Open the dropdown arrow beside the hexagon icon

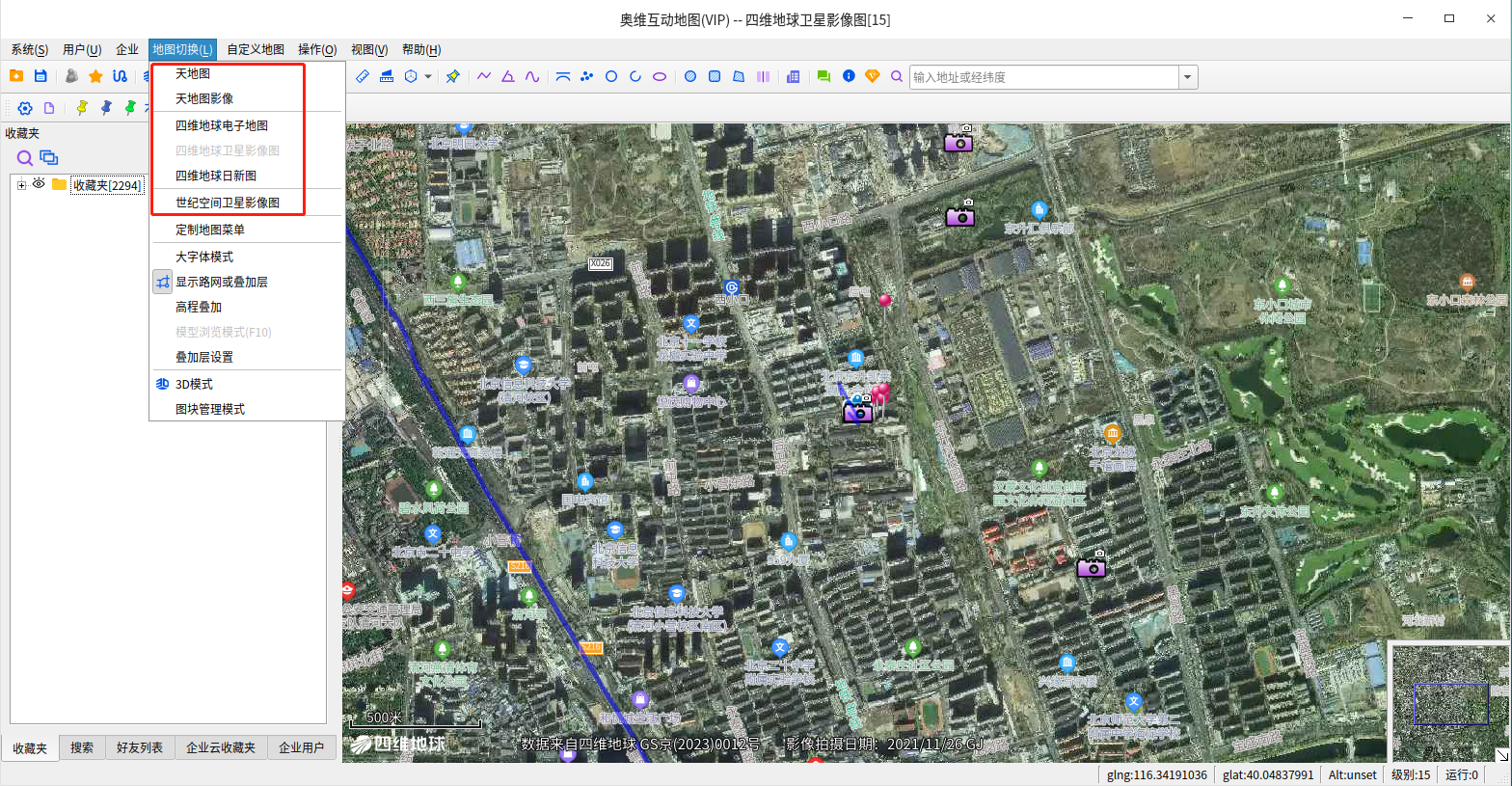point(428,76)
